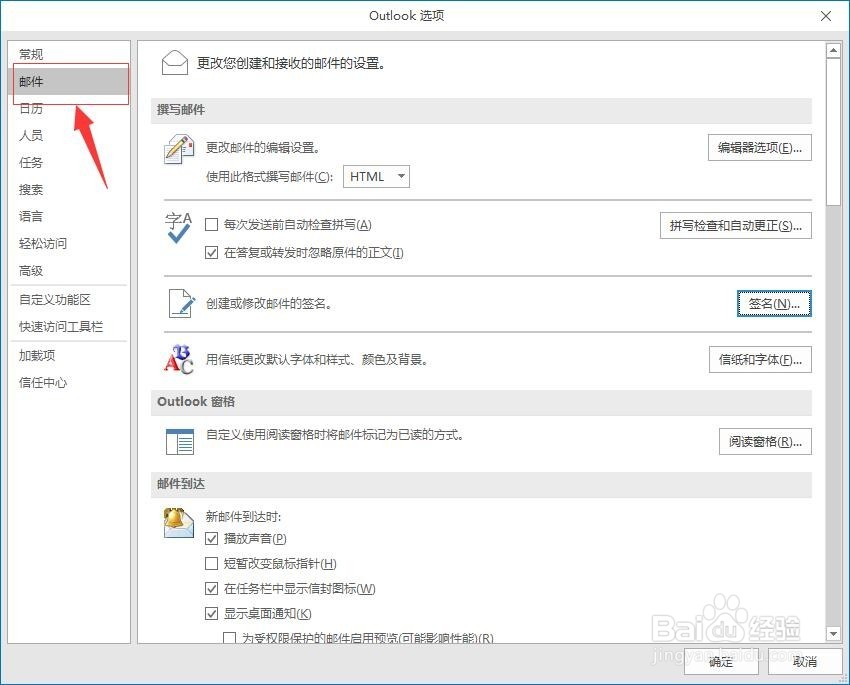Open 信纸和字体(F)... settings
Image resolution: width=850 pixels, height=685 pixels.
760,359
